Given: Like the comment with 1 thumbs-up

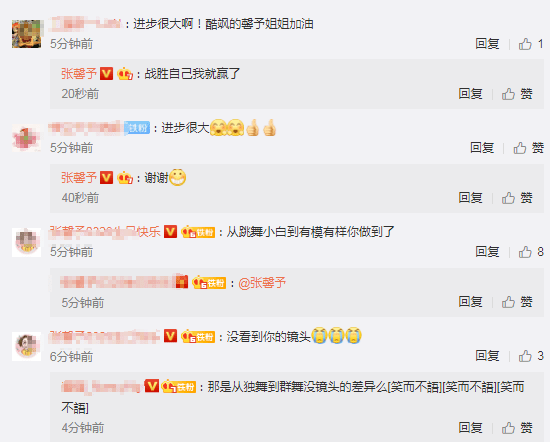Looking at the screenshot, I should [x=531, y=44].
